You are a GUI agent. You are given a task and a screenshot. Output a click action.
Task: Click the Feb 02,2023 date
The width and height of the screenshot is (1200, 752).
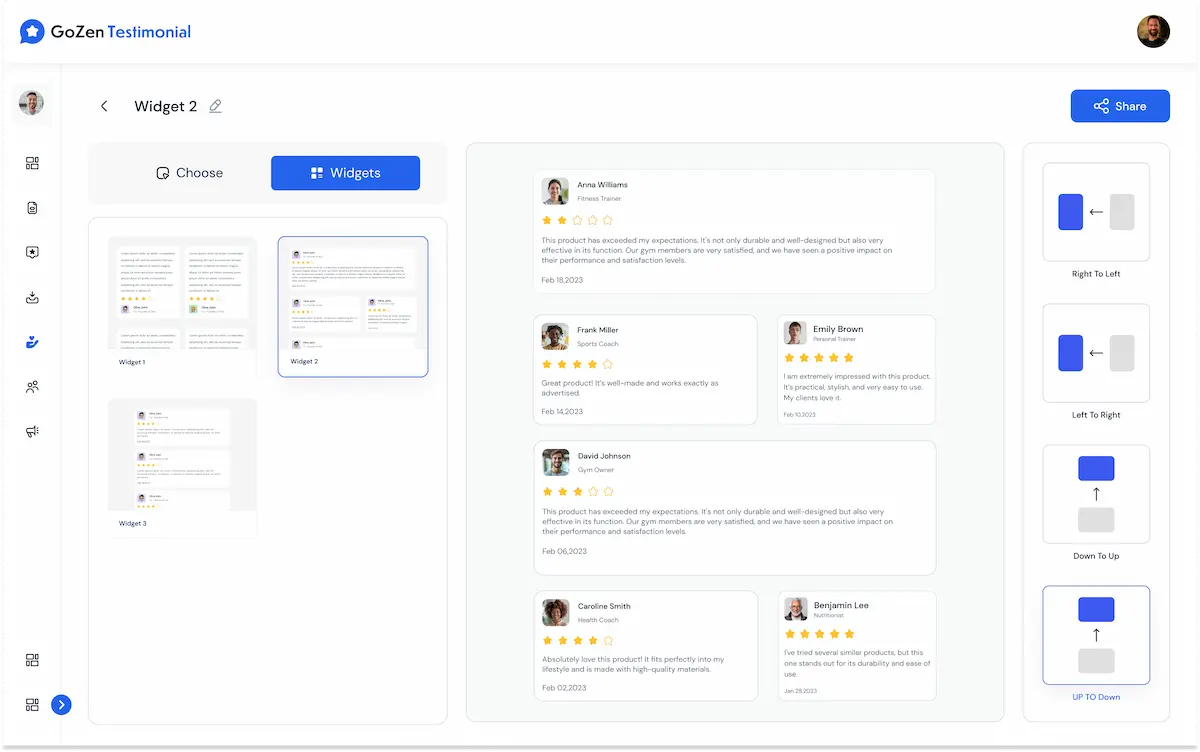click(564, 689)
